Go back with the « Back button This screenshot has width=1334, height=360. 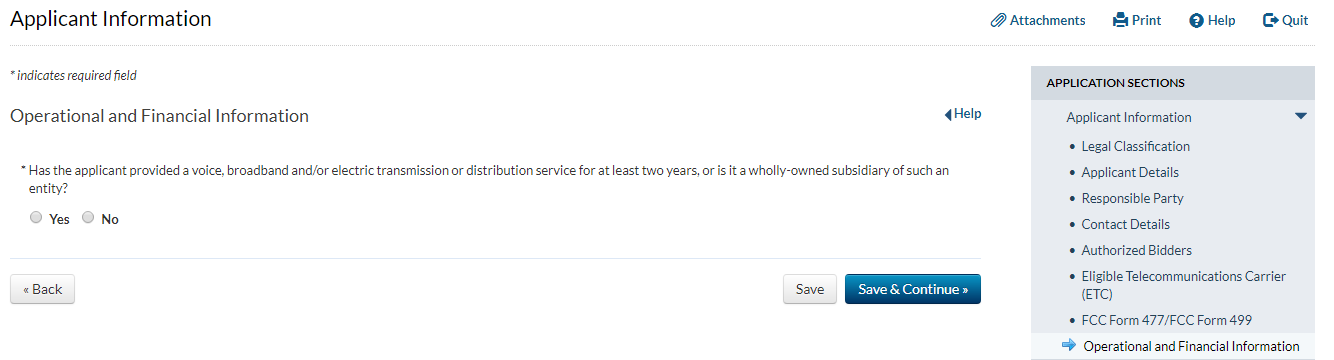(42, 289)
